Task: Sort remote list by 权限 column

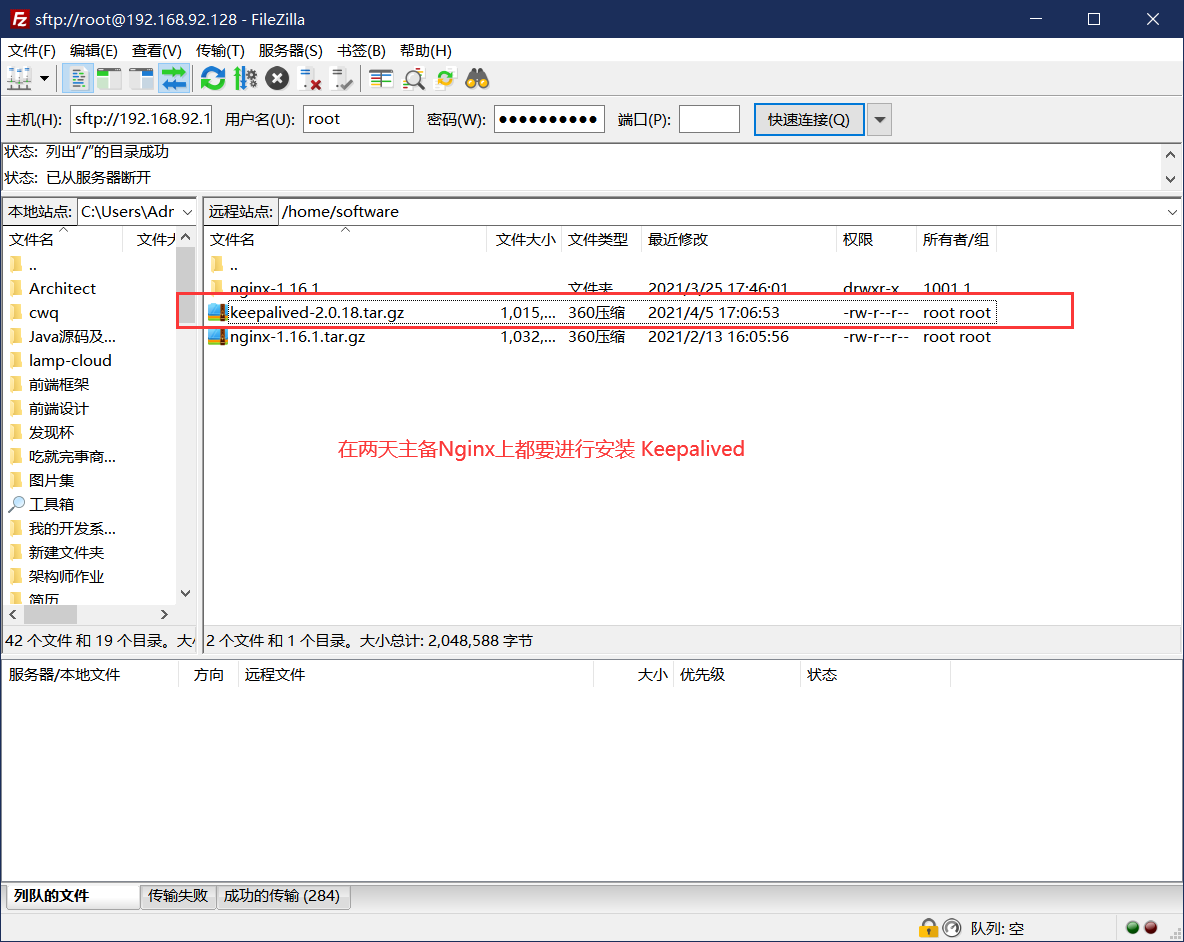Action: pyautogui.click(x=876, y=239)
